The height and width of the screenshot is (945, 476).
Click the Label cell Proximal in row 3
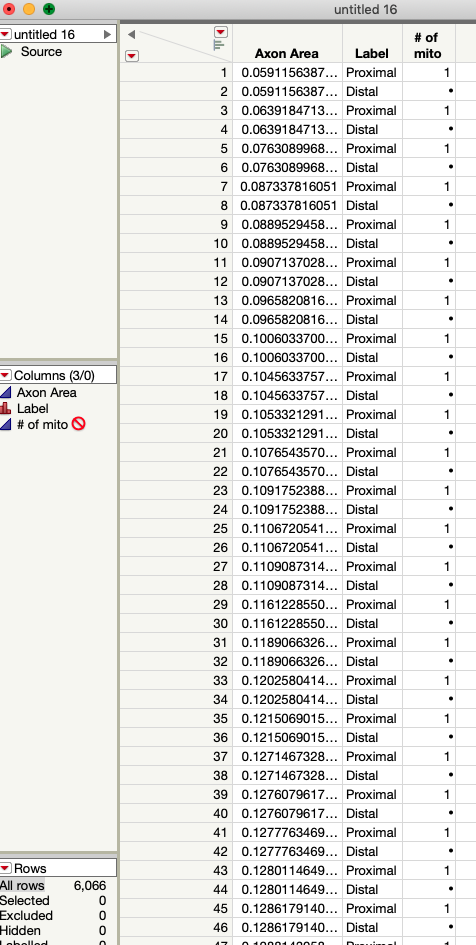point(372,110)
